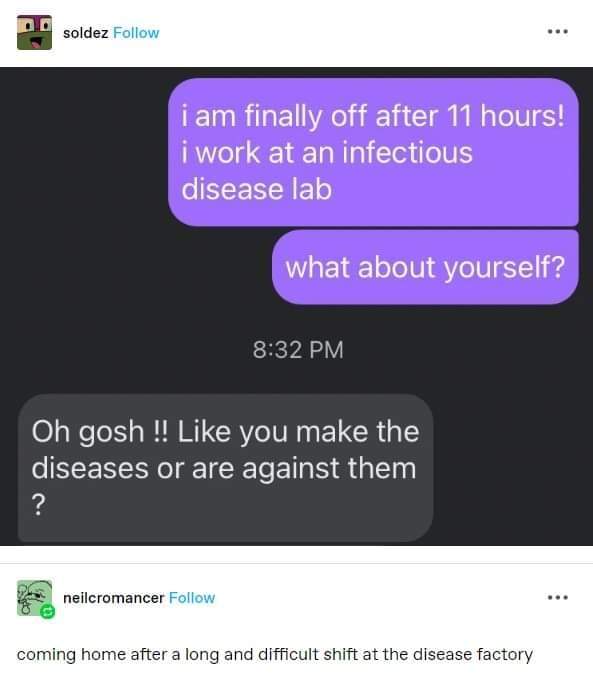Open the neilcromancer username link
593x692 pixels.
pyautogui.click(x=113, y=598)
